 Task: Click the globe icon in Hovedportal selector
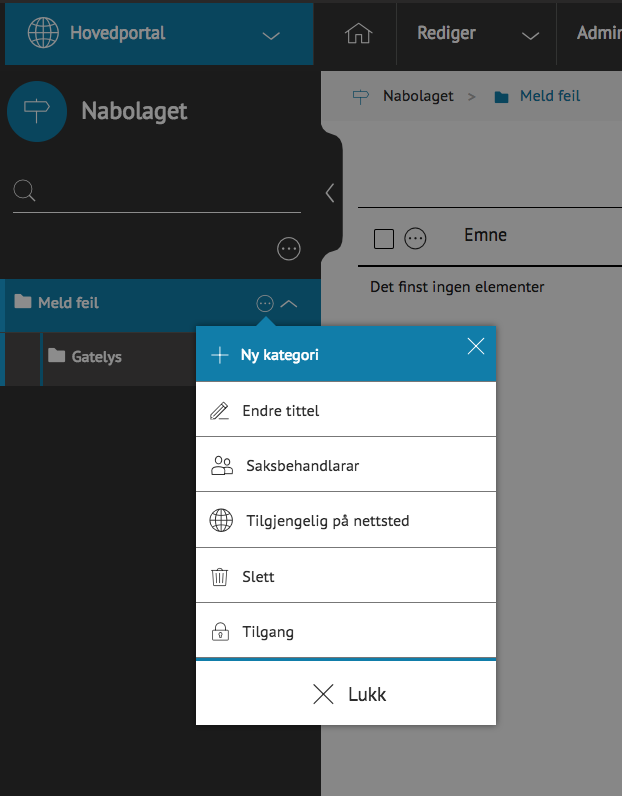pos(43,32)
